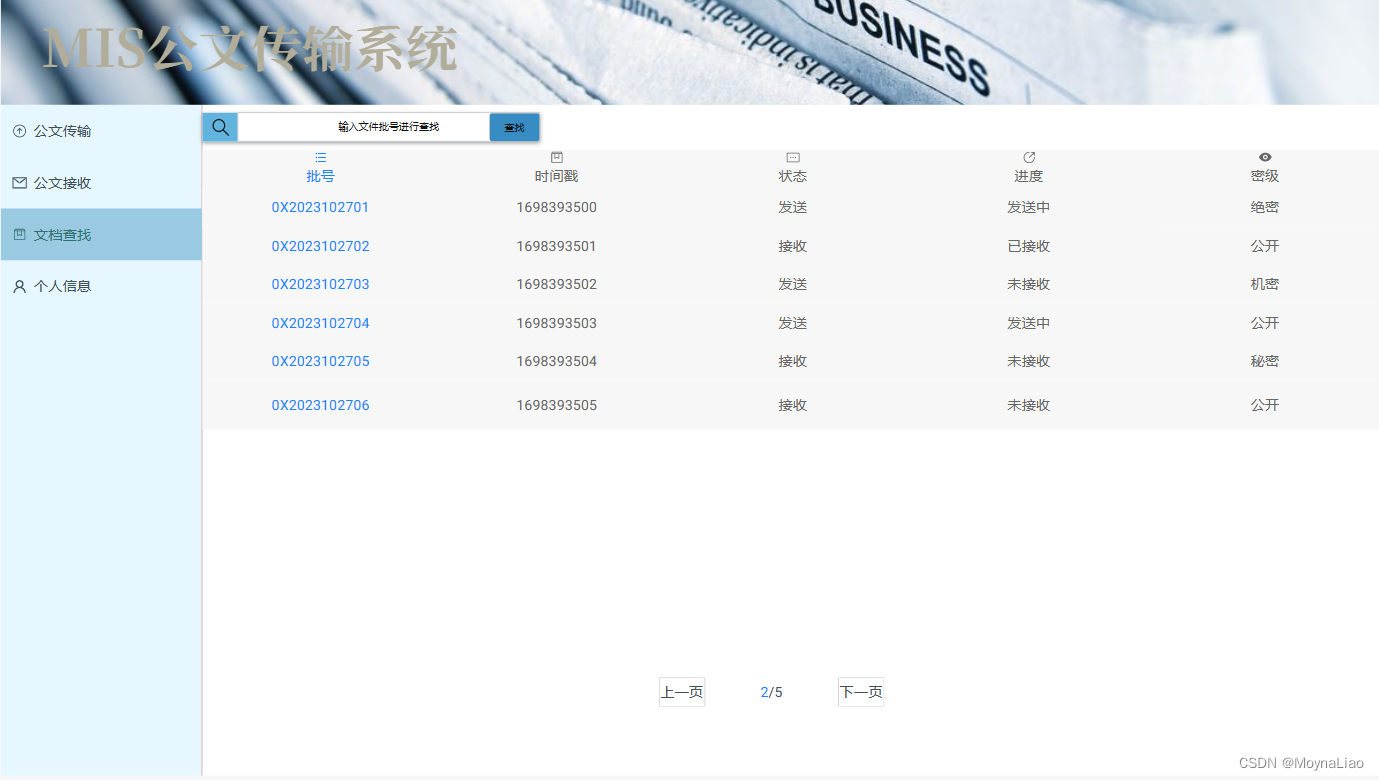Viewport: 1379px width, 780px height.
Task: Go back using 上一页 button
Action: click(681, 691)
